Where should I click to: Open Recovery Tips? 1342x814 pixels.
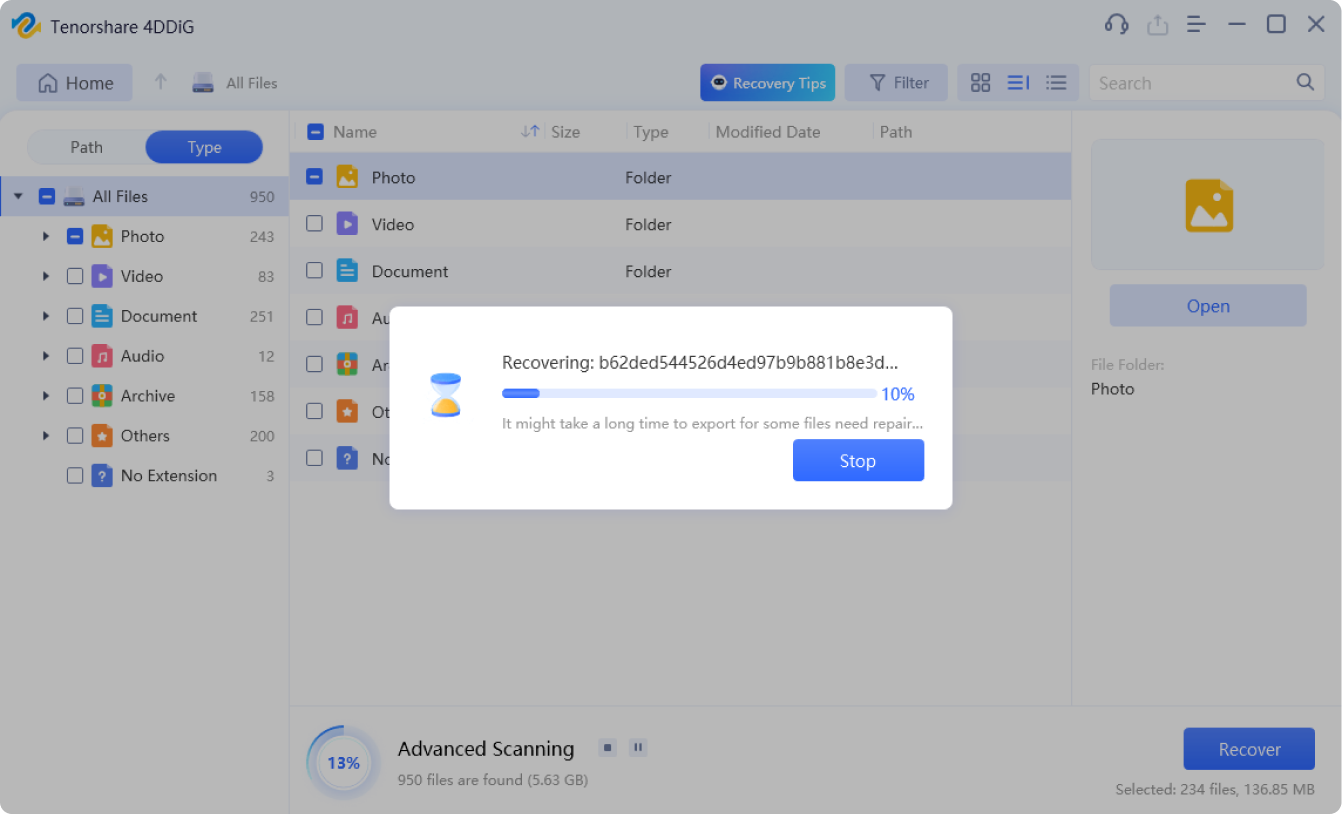click(767, 83)
